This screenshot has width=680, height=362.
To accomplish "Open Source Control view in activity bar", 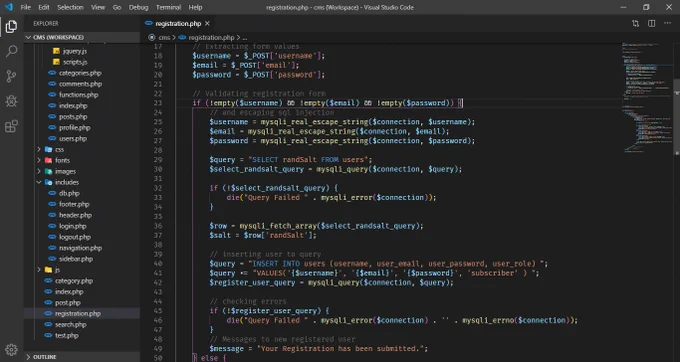I will click(x=11, y=76).
